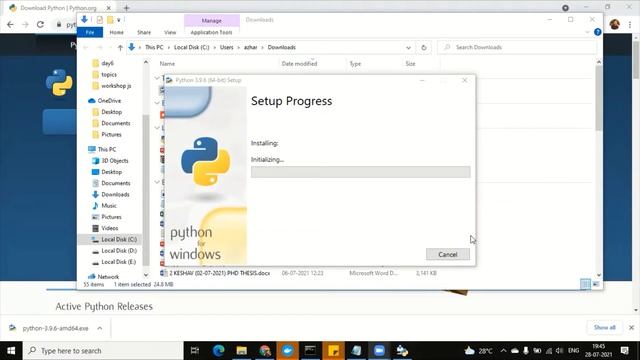Click 'azhar' in the address breadcrumb

tap(251, 47)
